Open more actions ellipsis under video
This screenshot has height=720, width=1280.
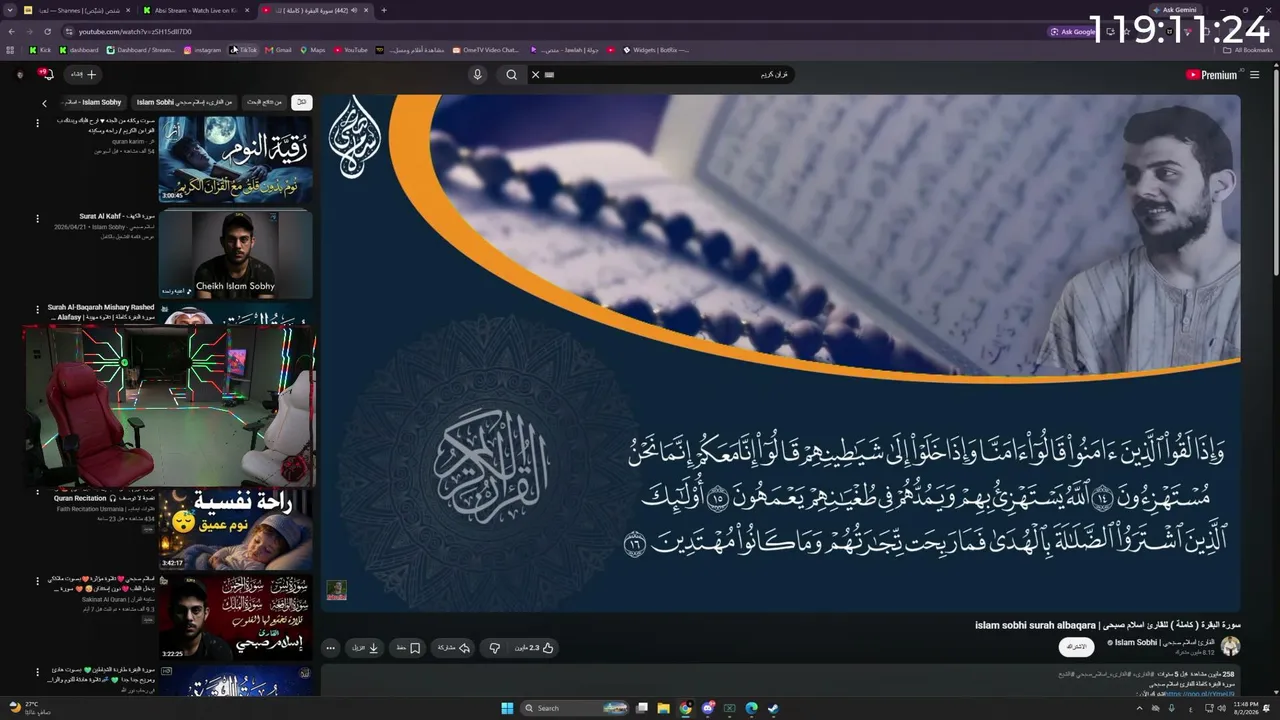330,648
